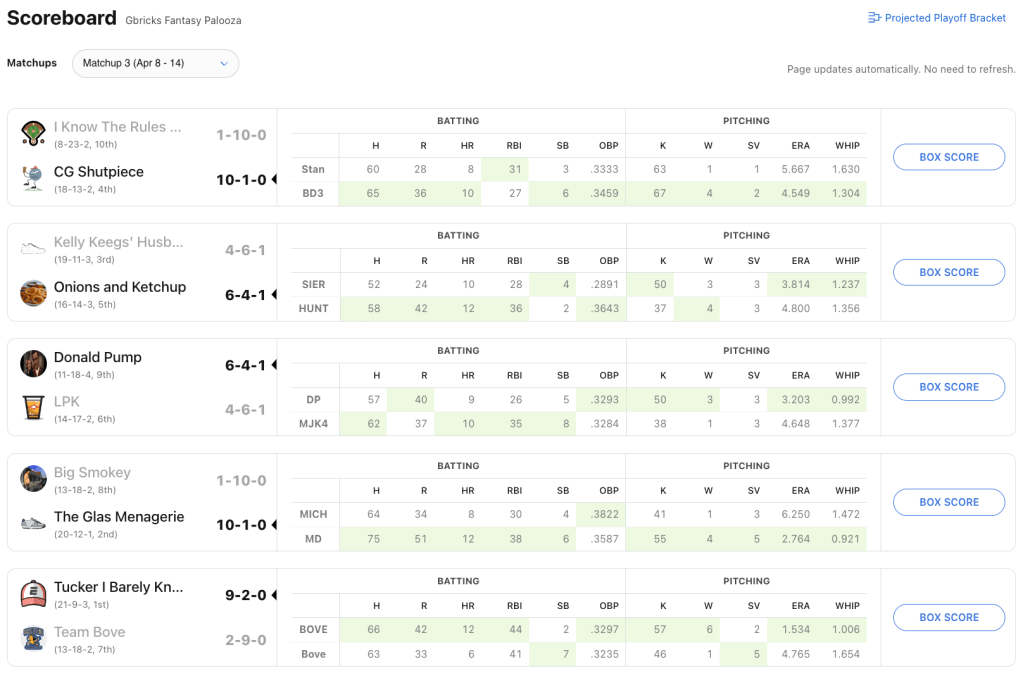Open The Glas Menagerie team name link
Screen dimensions: 1023x690
(119, 517)
